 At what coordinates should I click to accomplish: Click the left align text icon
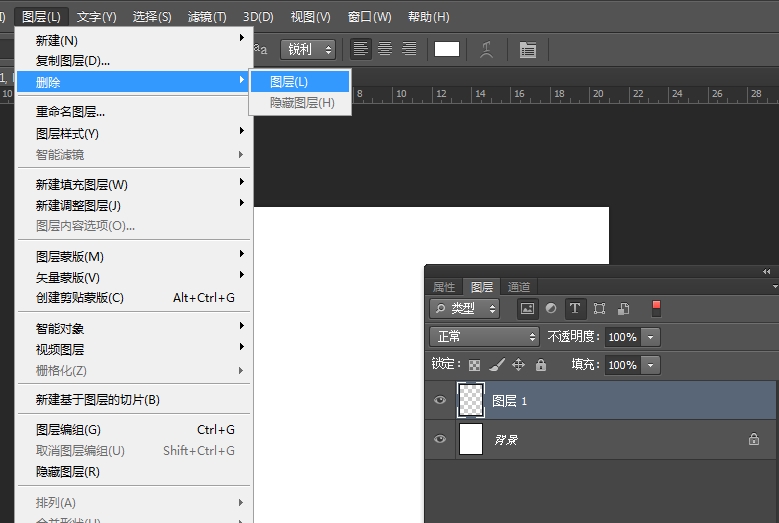click(x=361, y=49)
